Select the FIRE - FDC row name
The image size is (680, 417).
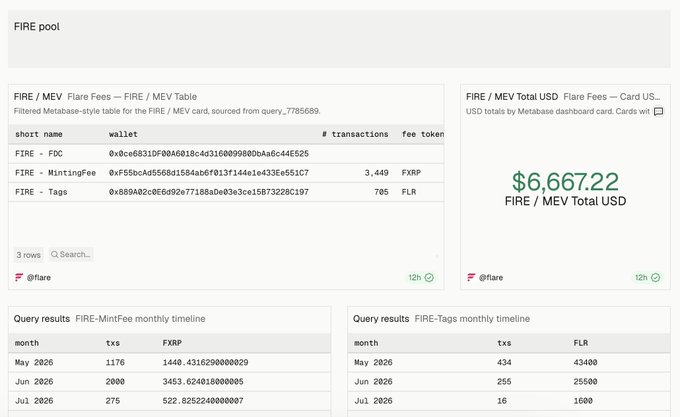coord(39,153)
